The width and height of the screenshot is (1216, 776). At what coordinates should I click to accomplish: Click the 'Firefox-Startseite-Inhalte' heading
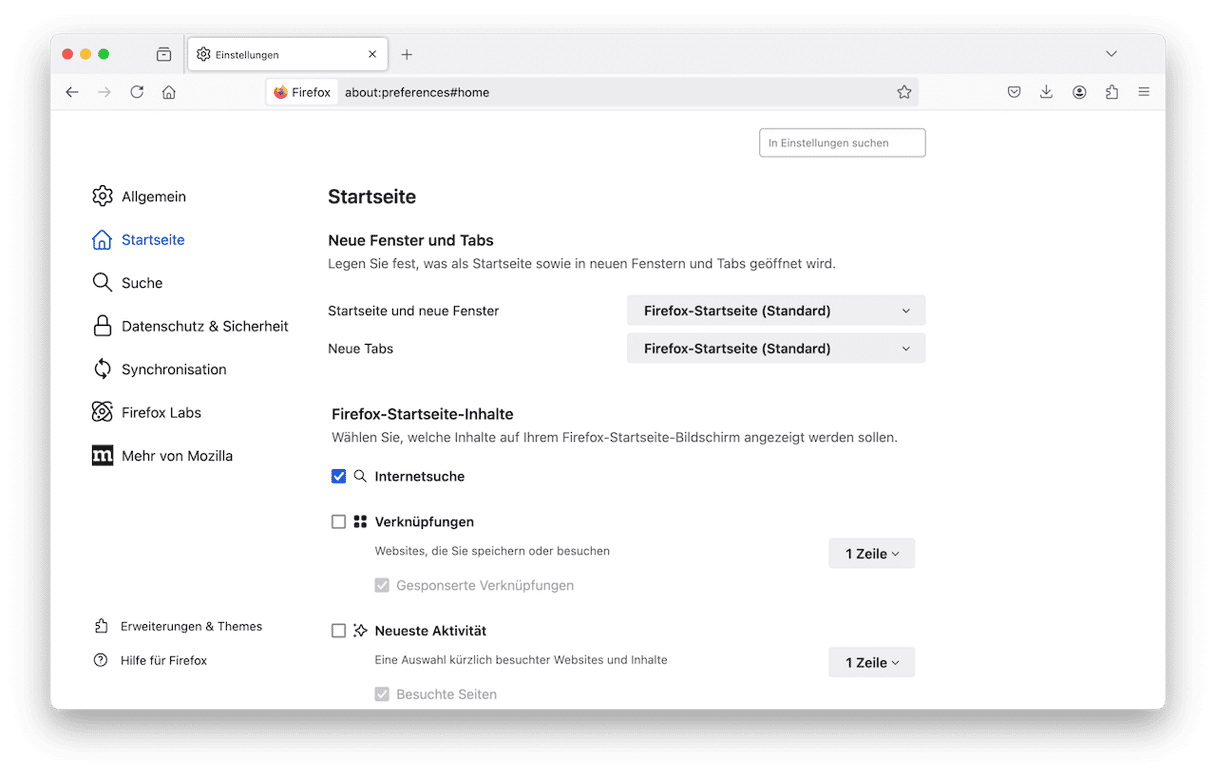[x=423, y=413]
